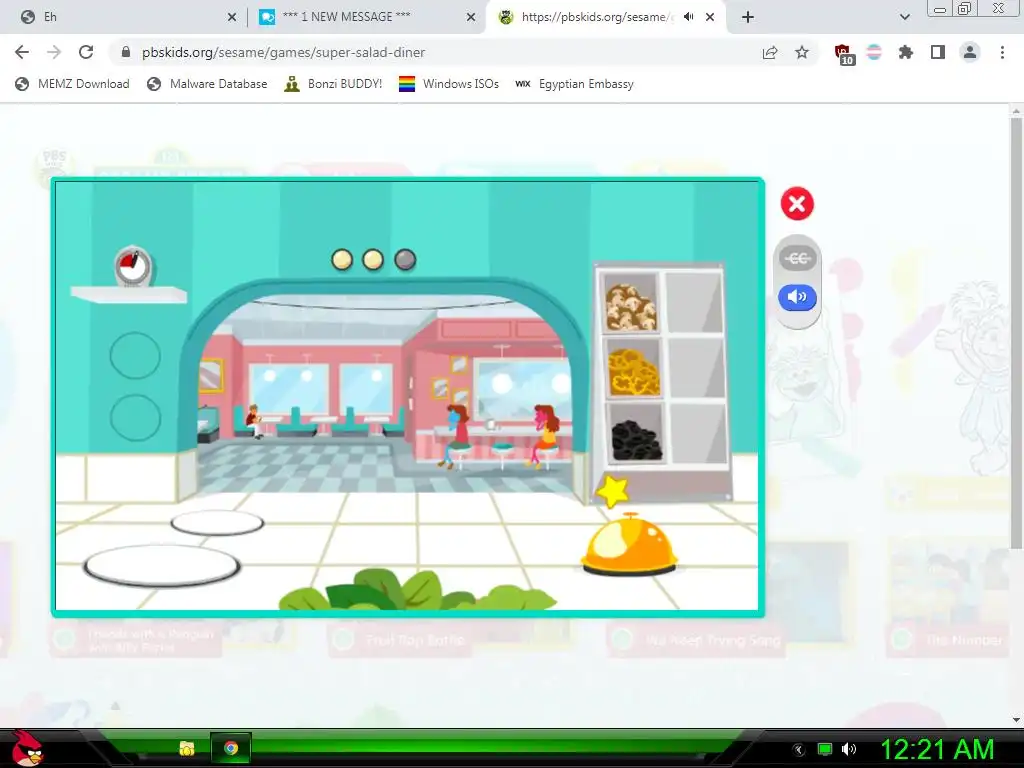Open the Chrome profile menu
The height and width of the screenshot is (768, 1024).
point(970,52)
